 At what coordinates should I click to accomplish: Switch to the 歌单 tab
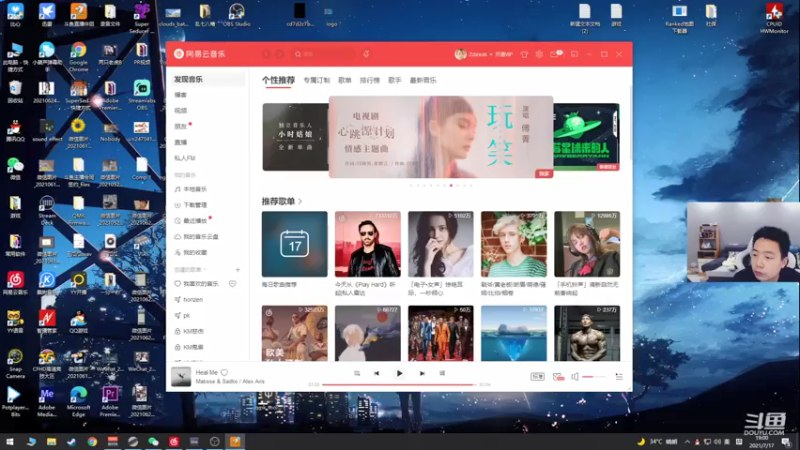(x=345, y=80)
